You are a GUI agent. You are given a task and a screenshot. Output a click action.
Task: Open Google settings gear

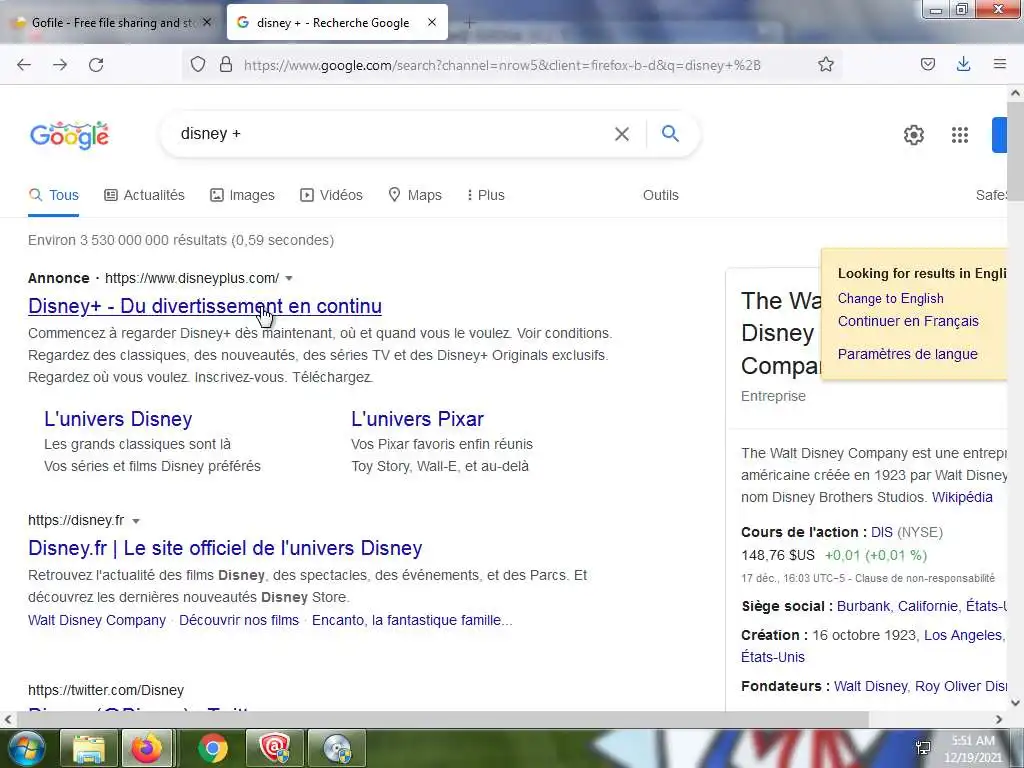pyautogui.click(x=914, y=135)
